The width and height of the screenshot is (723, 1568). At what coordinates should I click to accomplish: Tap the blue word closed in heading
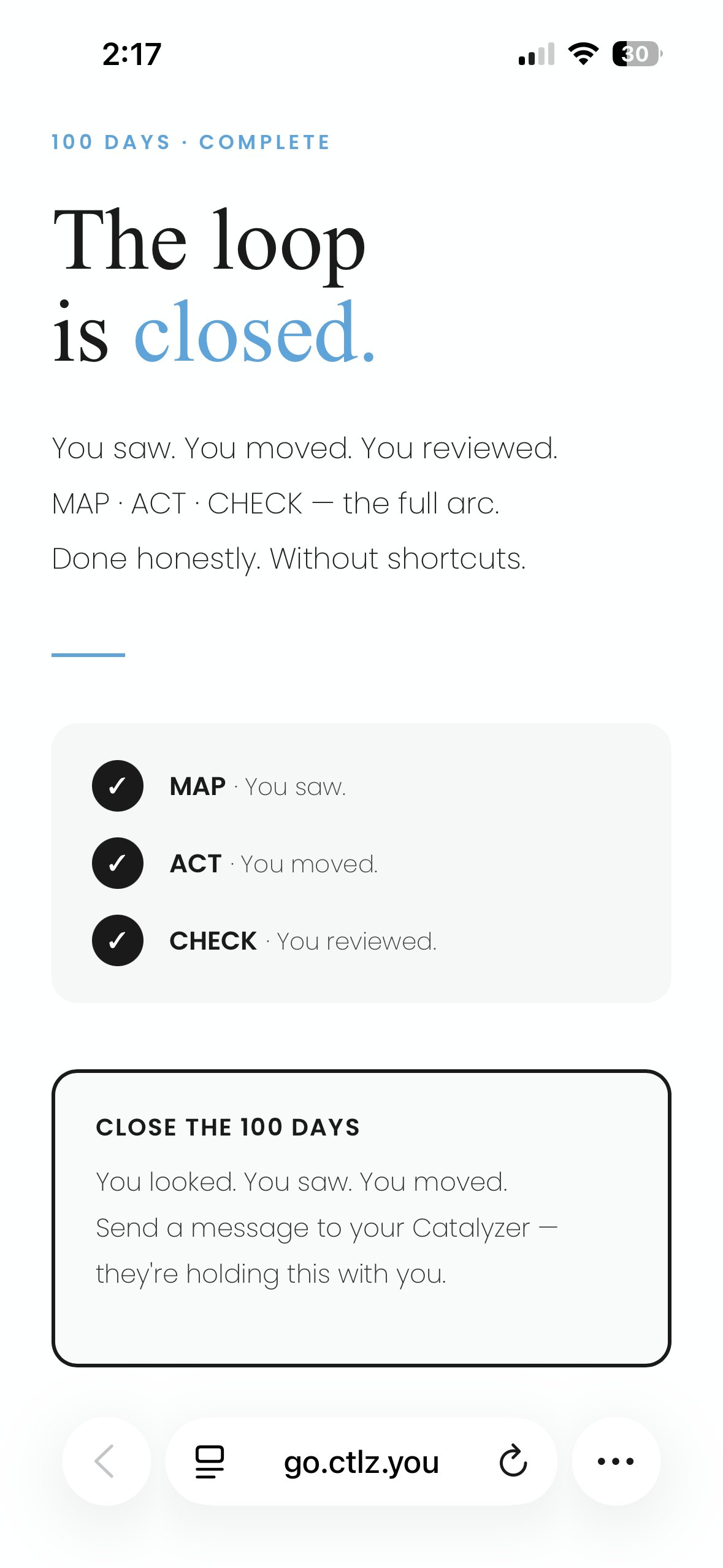pos(254,333)
